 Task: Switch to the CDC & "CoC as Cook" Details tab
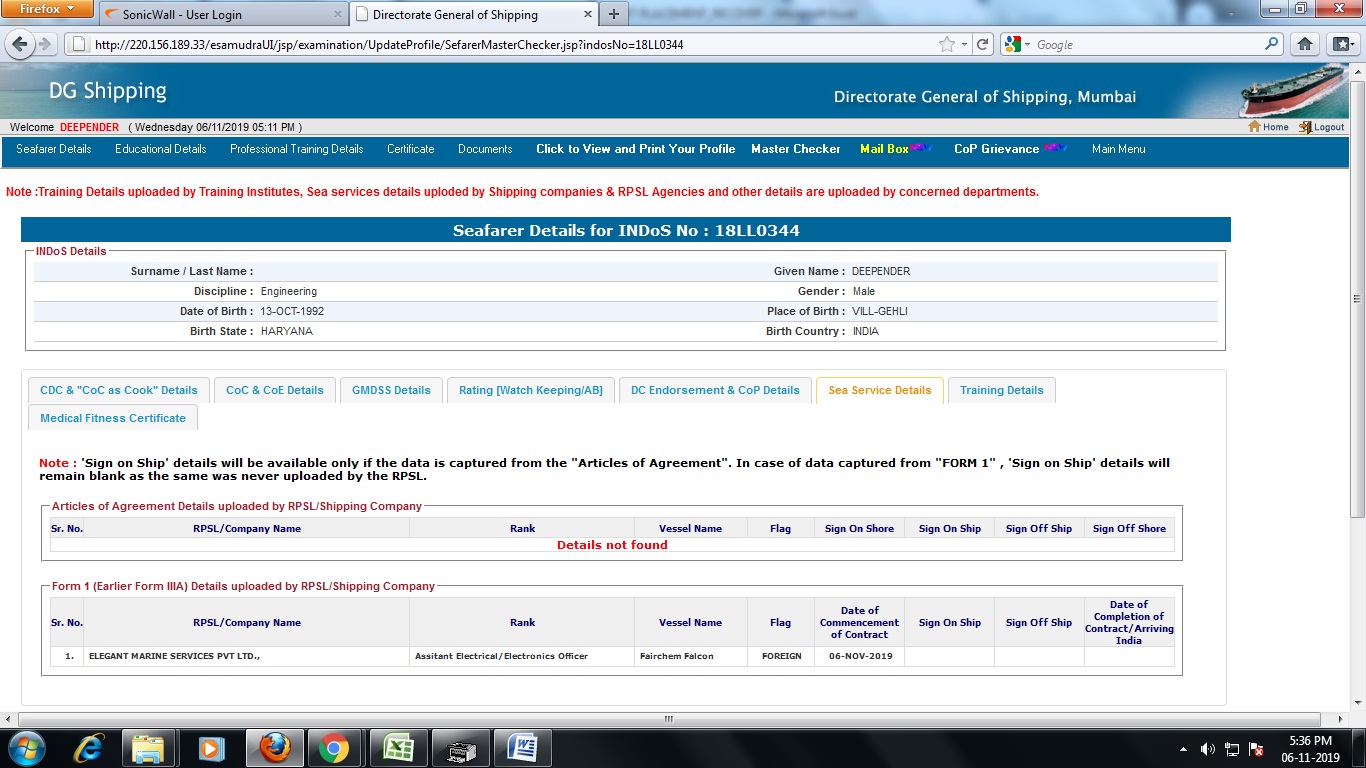119,390
